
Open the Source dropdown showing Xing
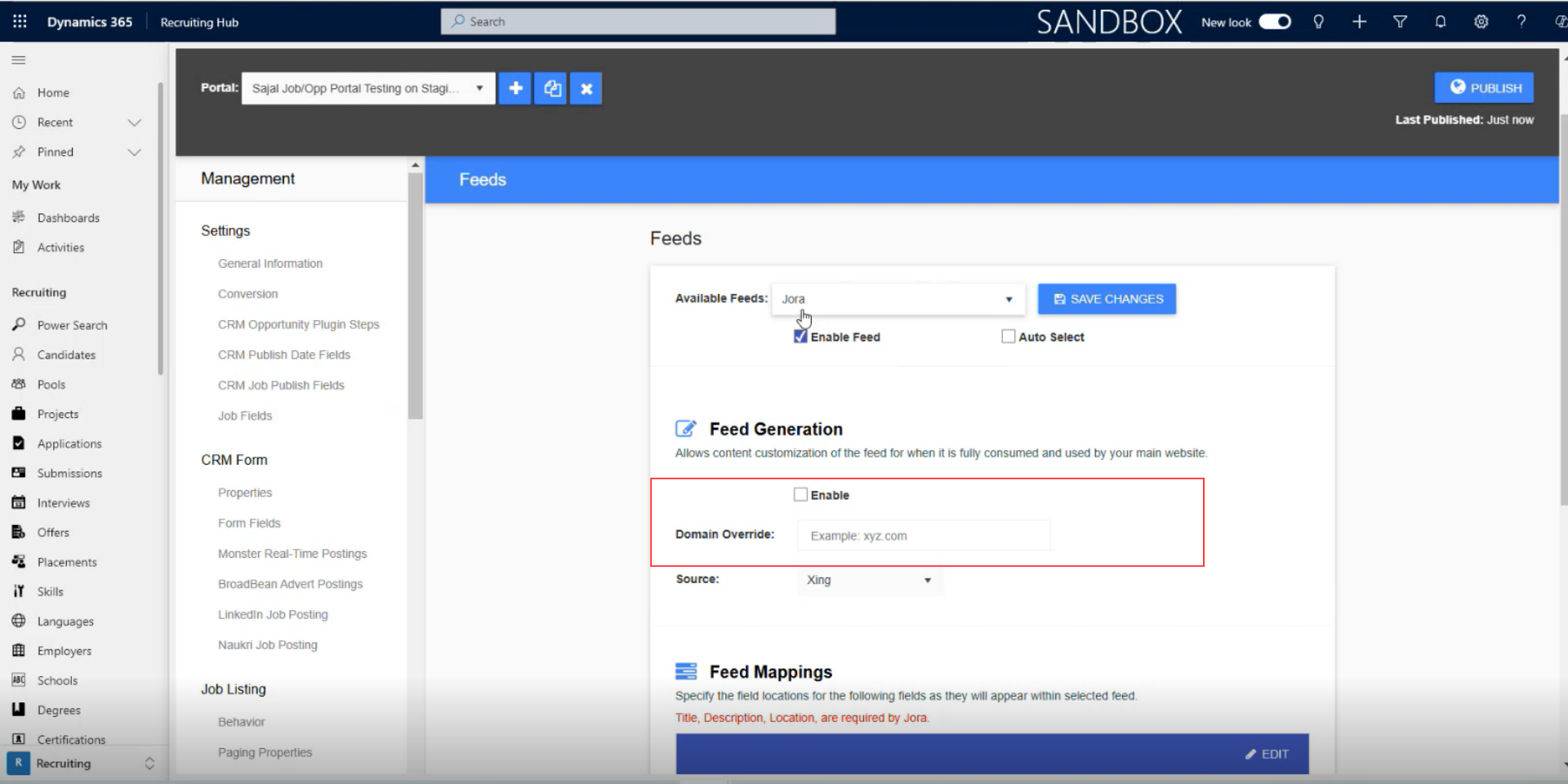(870, 580)
